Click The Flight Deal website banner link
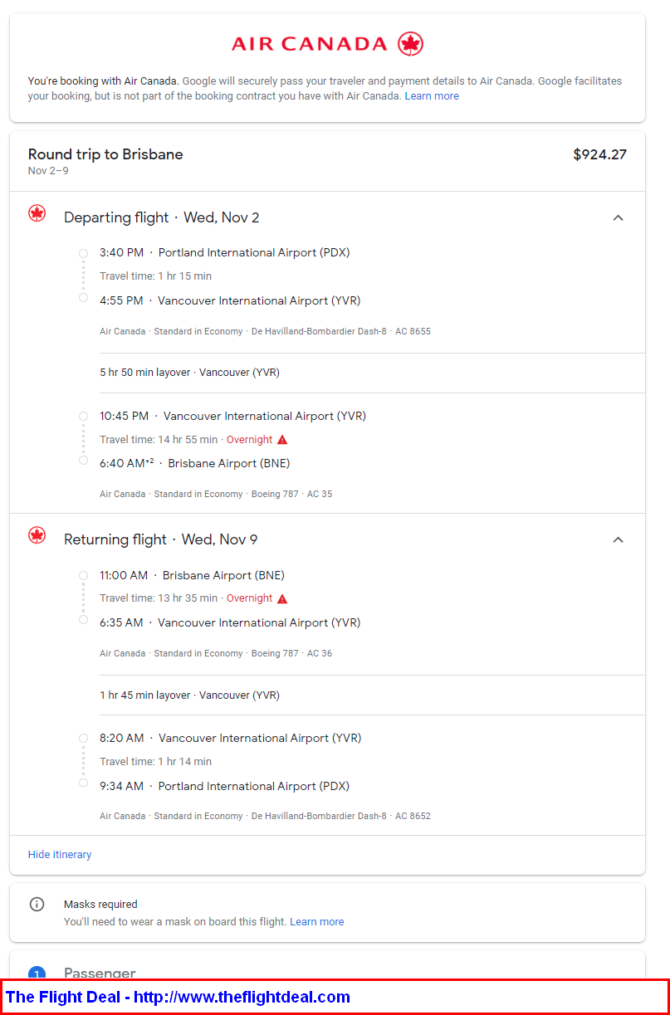670x1015 pixels. point(178,996)
